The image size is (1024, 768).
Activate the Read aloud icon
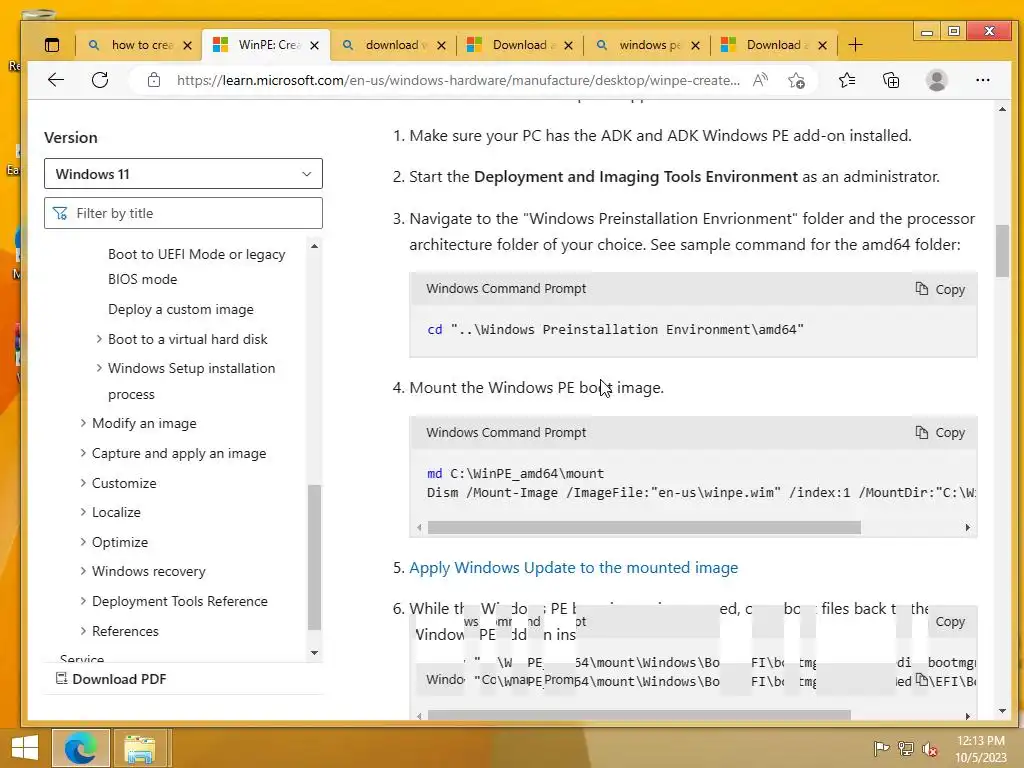[x=760, y=80]
